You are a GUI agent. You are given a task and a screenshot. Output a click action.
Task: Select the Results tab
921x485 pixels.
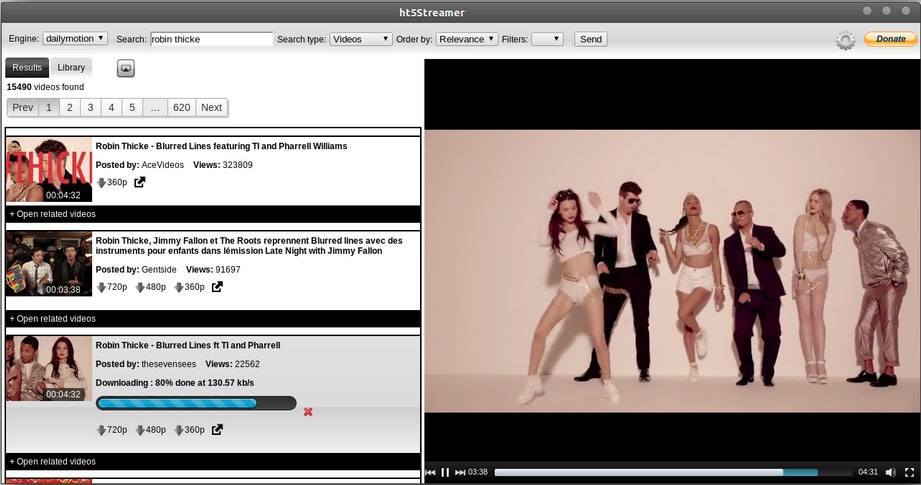click(x=27, y=67)
